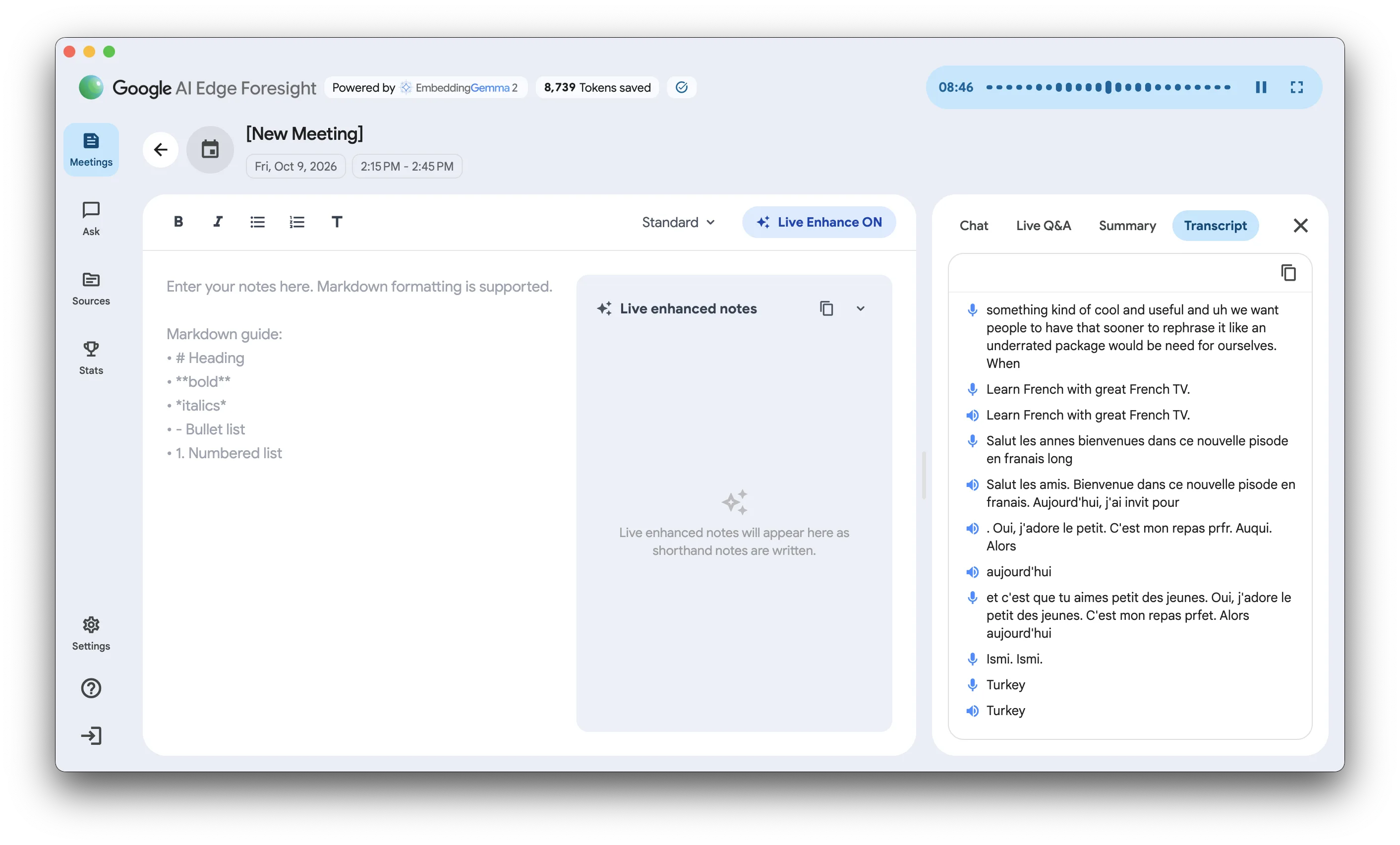The image size is (1400, 845).
Task: Insert a bulleted list
Action: [257, 222]
